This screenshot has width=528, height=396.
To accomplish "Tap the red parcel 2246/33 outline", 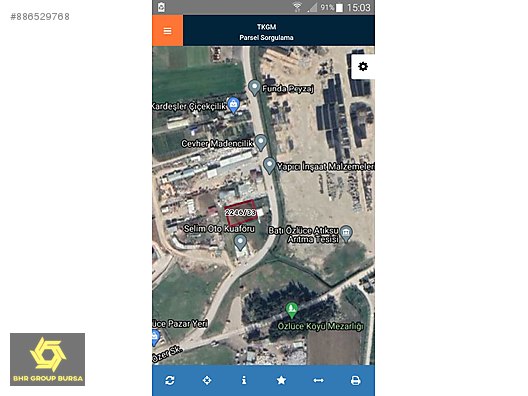I will [241, 213].
